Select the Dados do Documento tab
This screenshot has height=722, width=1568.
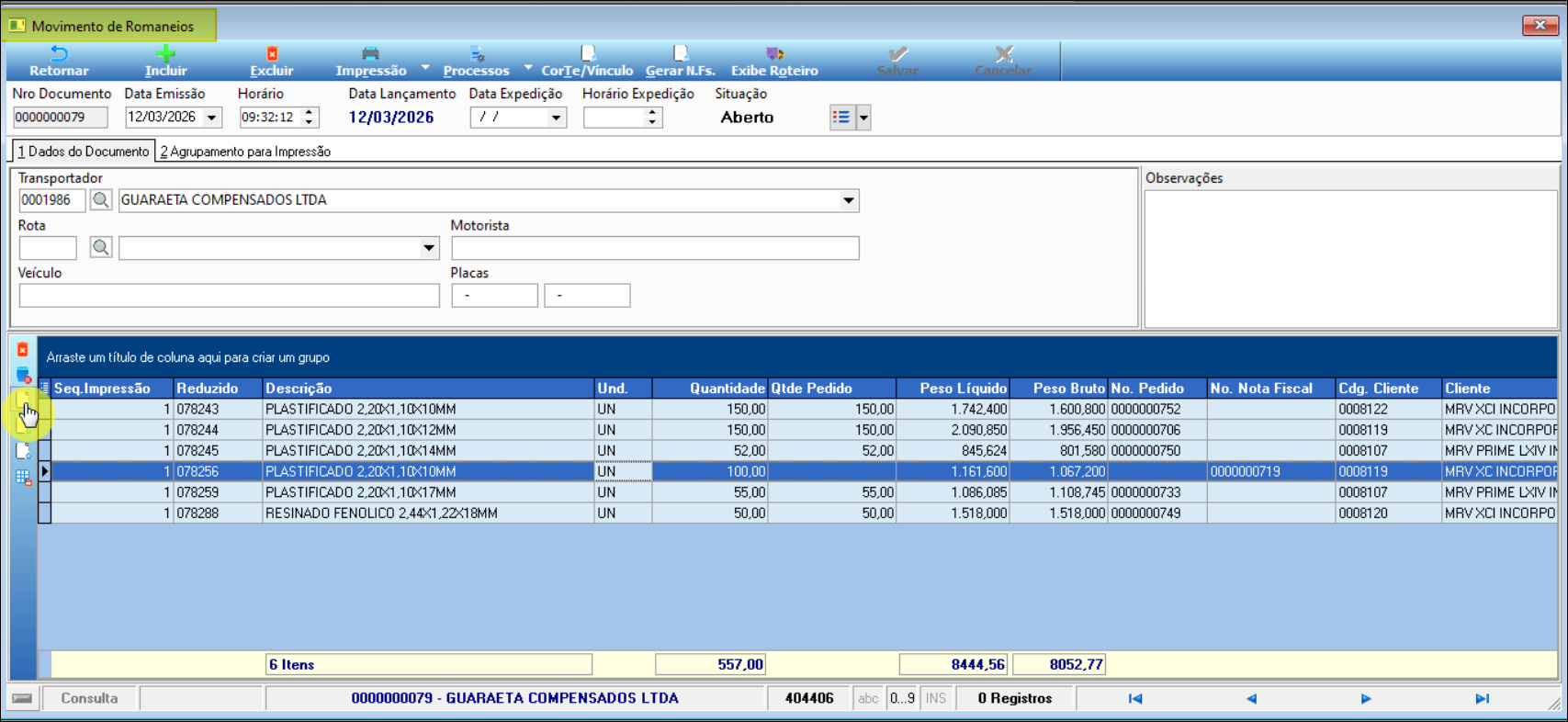click(x=84, y=152)
